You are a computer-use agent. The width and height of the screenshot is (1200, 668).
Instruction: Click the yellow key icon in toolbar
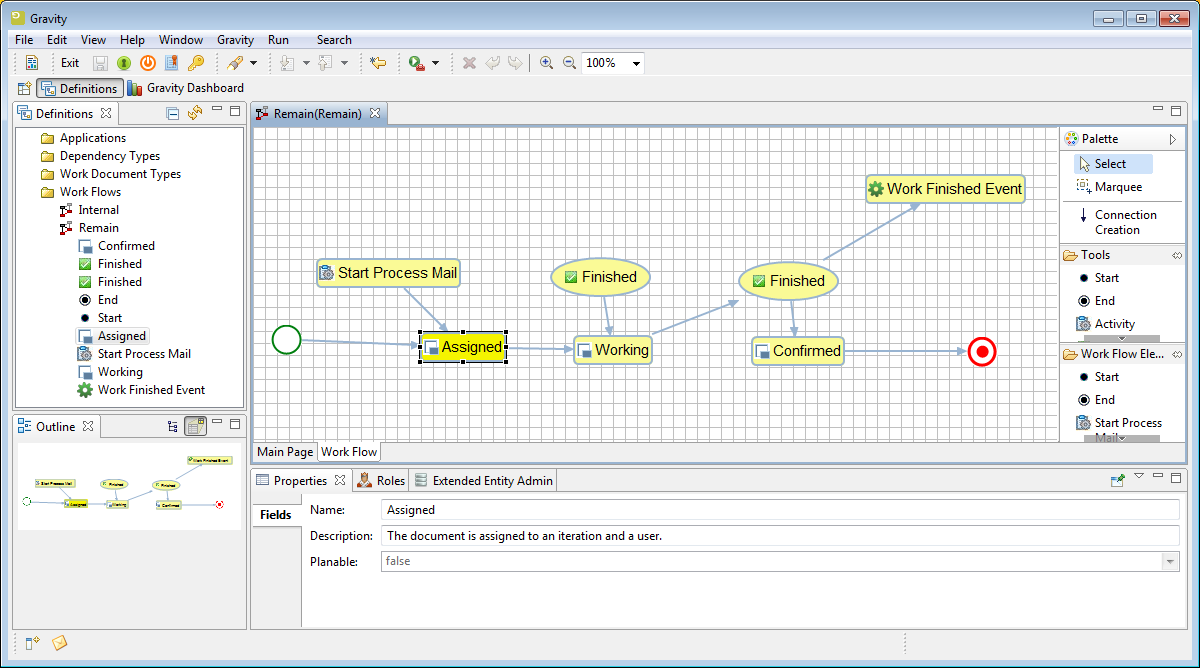click(196, 63)
